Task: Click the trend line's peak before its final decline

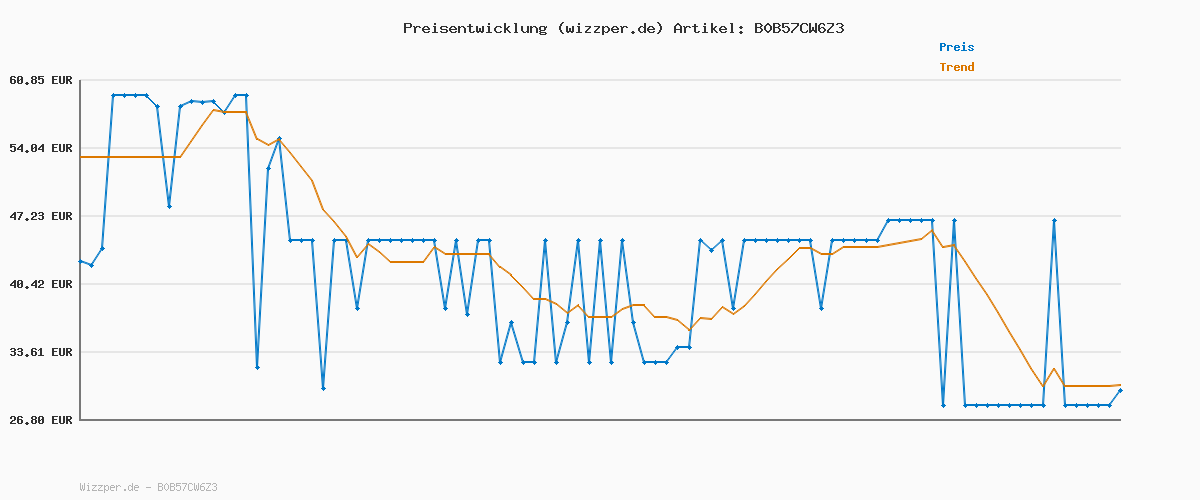Action: (x=932, y=231)
